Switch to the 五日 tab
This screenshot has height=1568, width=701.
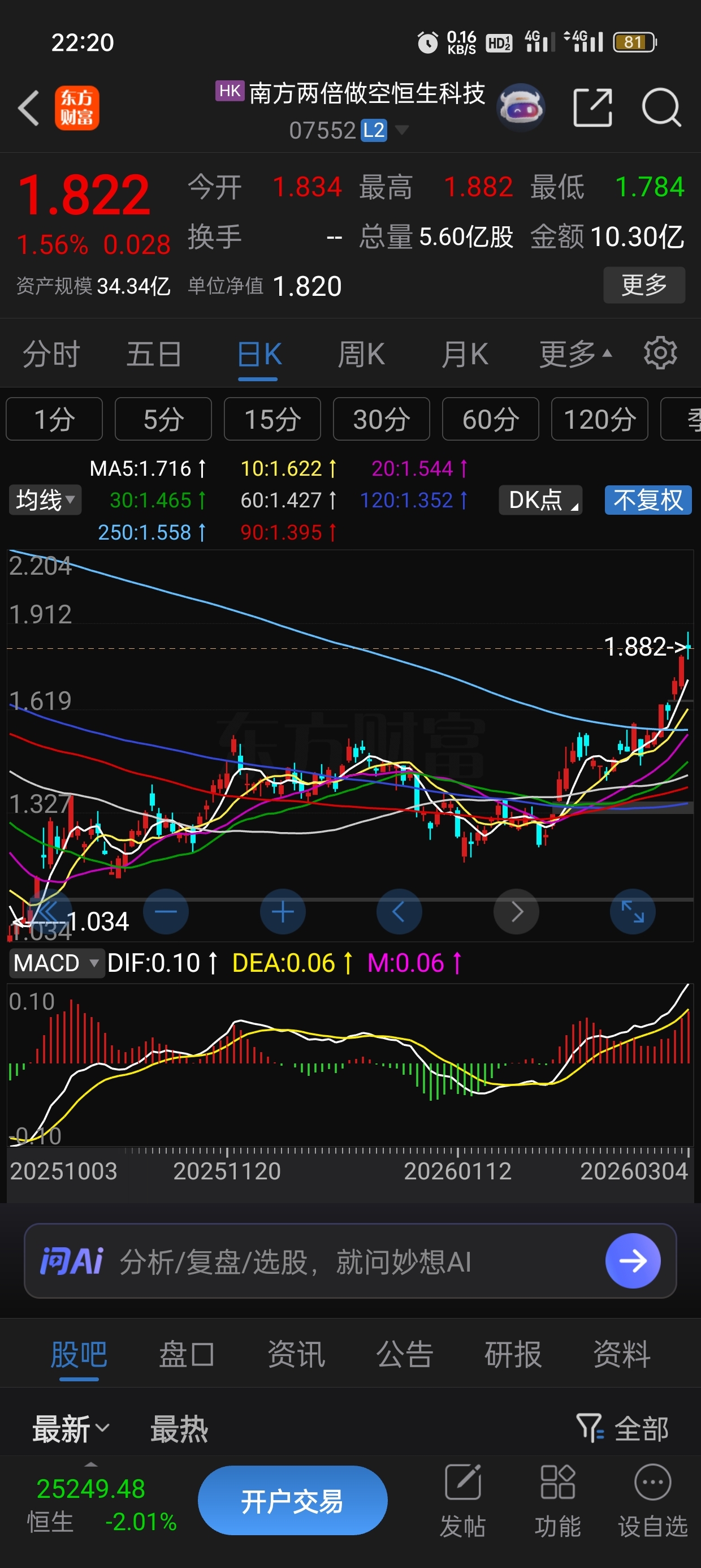154,354
